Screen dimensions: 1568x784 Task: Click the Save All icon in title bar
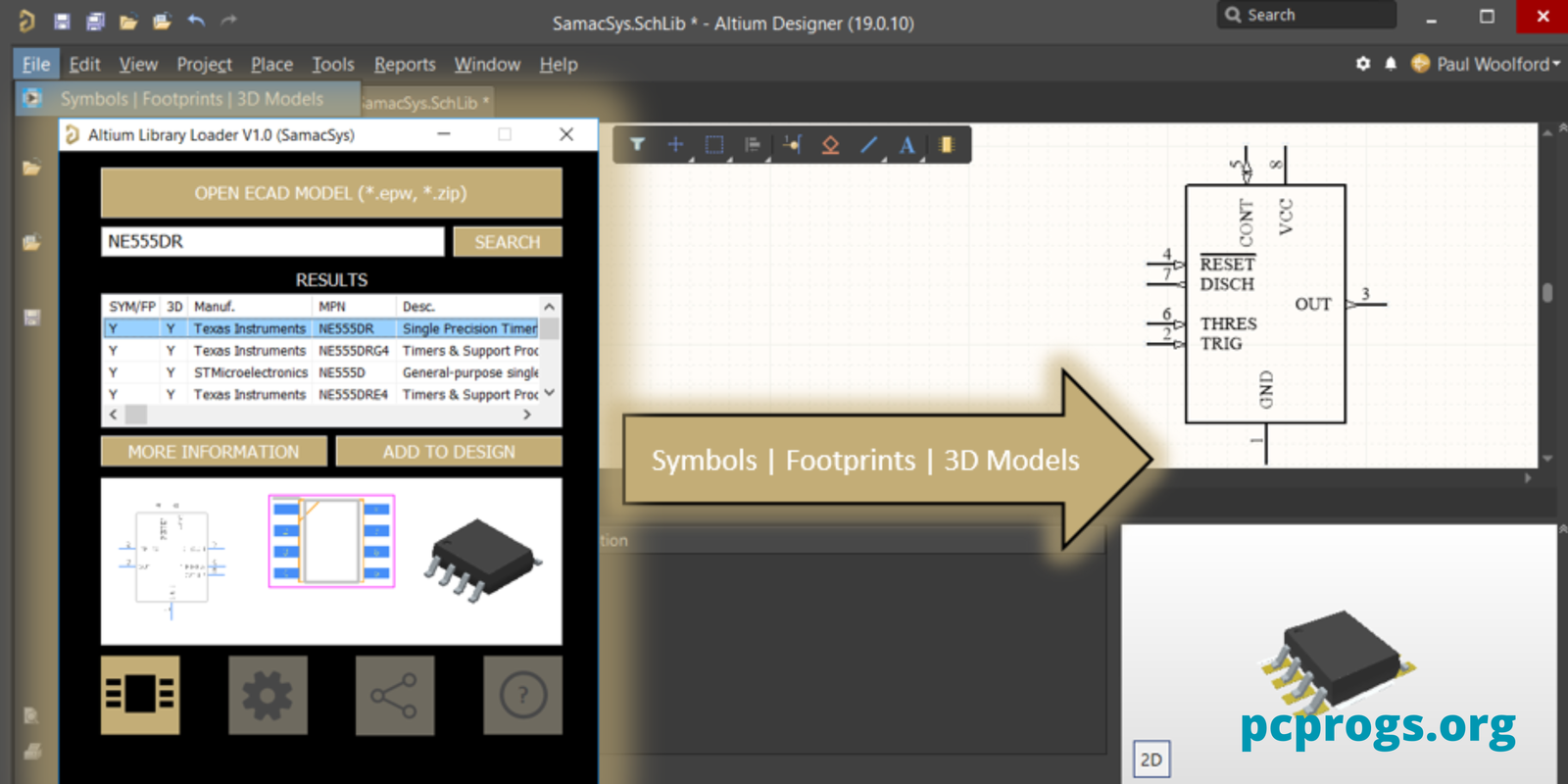(95, 21)
